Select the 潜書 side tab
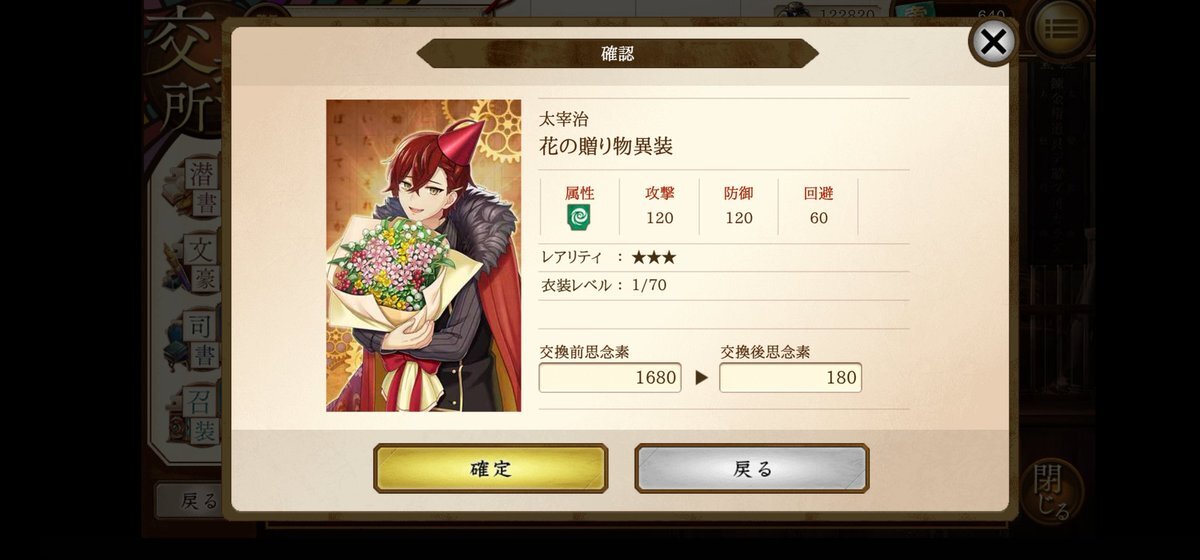This screenshot has height=560, width=1200. tap(202, 188)
